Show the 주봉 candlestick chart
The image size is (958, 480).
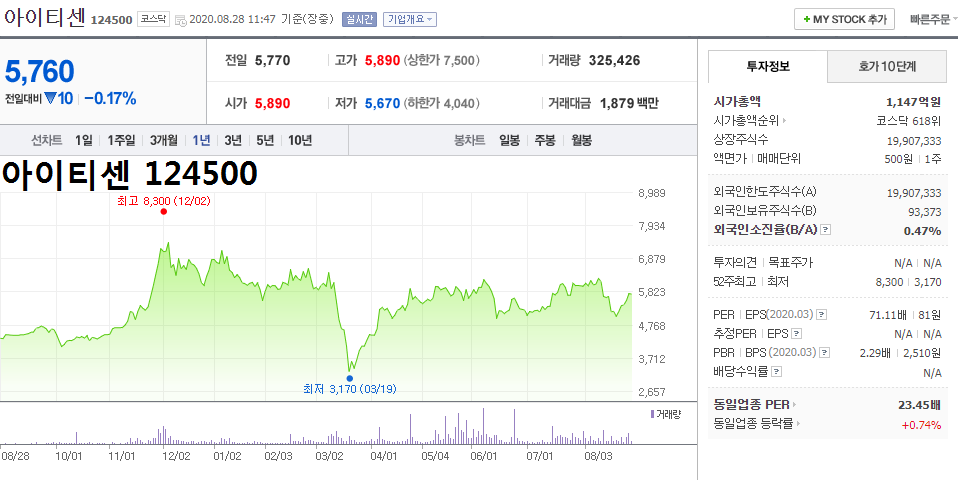click(544, 140)
